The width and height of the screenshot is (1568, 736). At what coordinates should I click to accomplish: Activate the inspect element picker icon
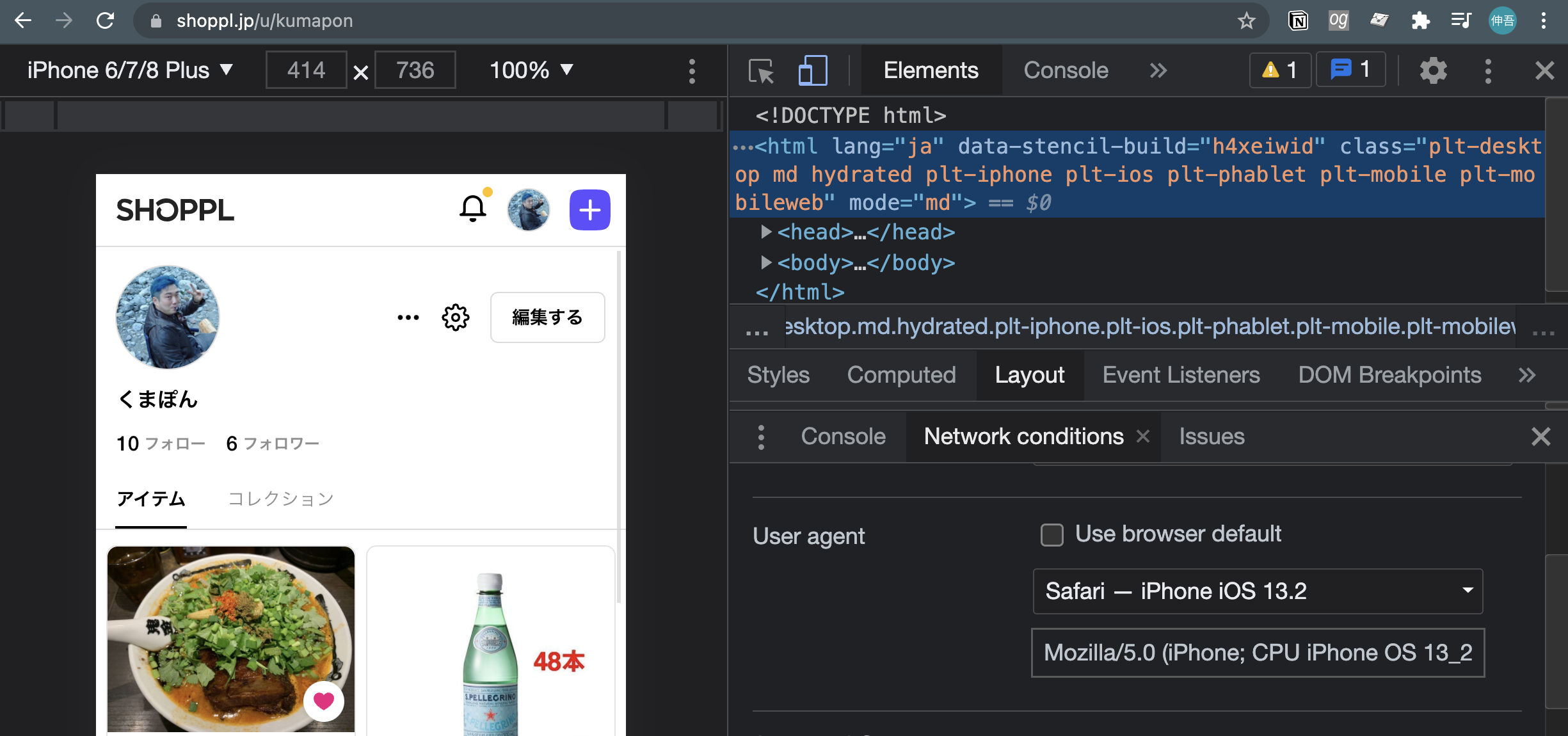click(x=762, y=70)
